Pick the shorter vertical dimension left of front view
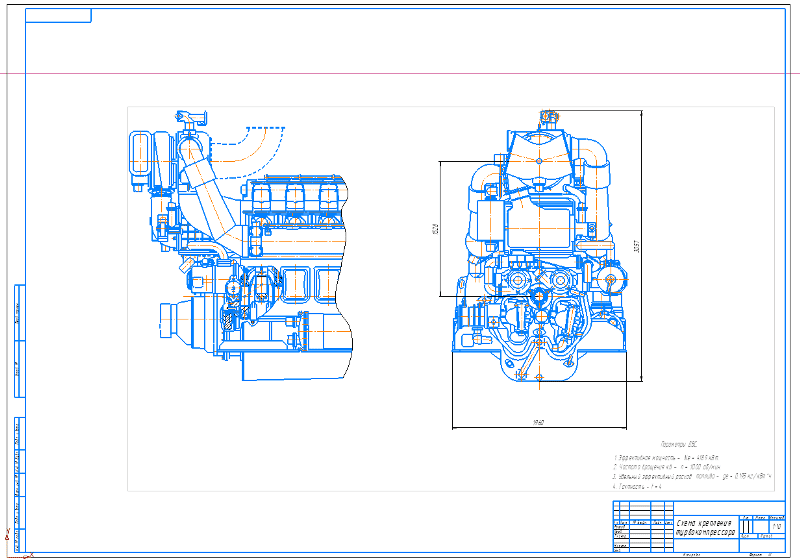Screen dimensions: 800x560 [440, 228]
